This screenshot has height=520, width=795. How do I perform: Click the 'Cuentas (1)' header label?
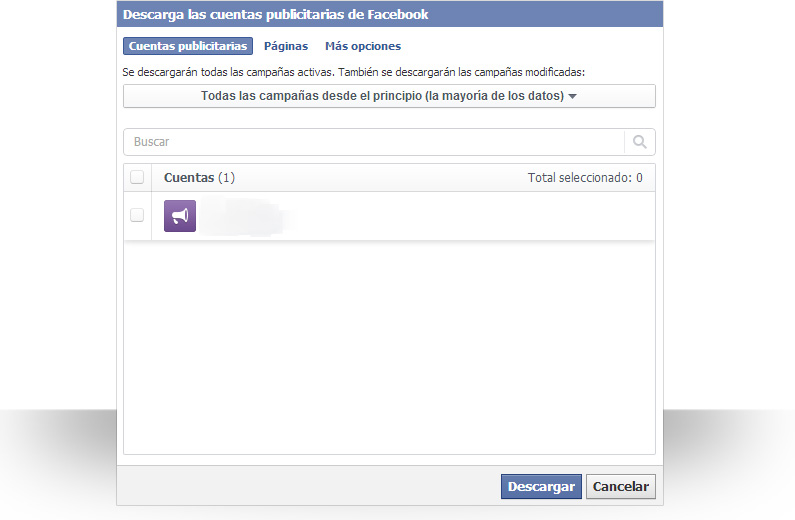point(199,178)
